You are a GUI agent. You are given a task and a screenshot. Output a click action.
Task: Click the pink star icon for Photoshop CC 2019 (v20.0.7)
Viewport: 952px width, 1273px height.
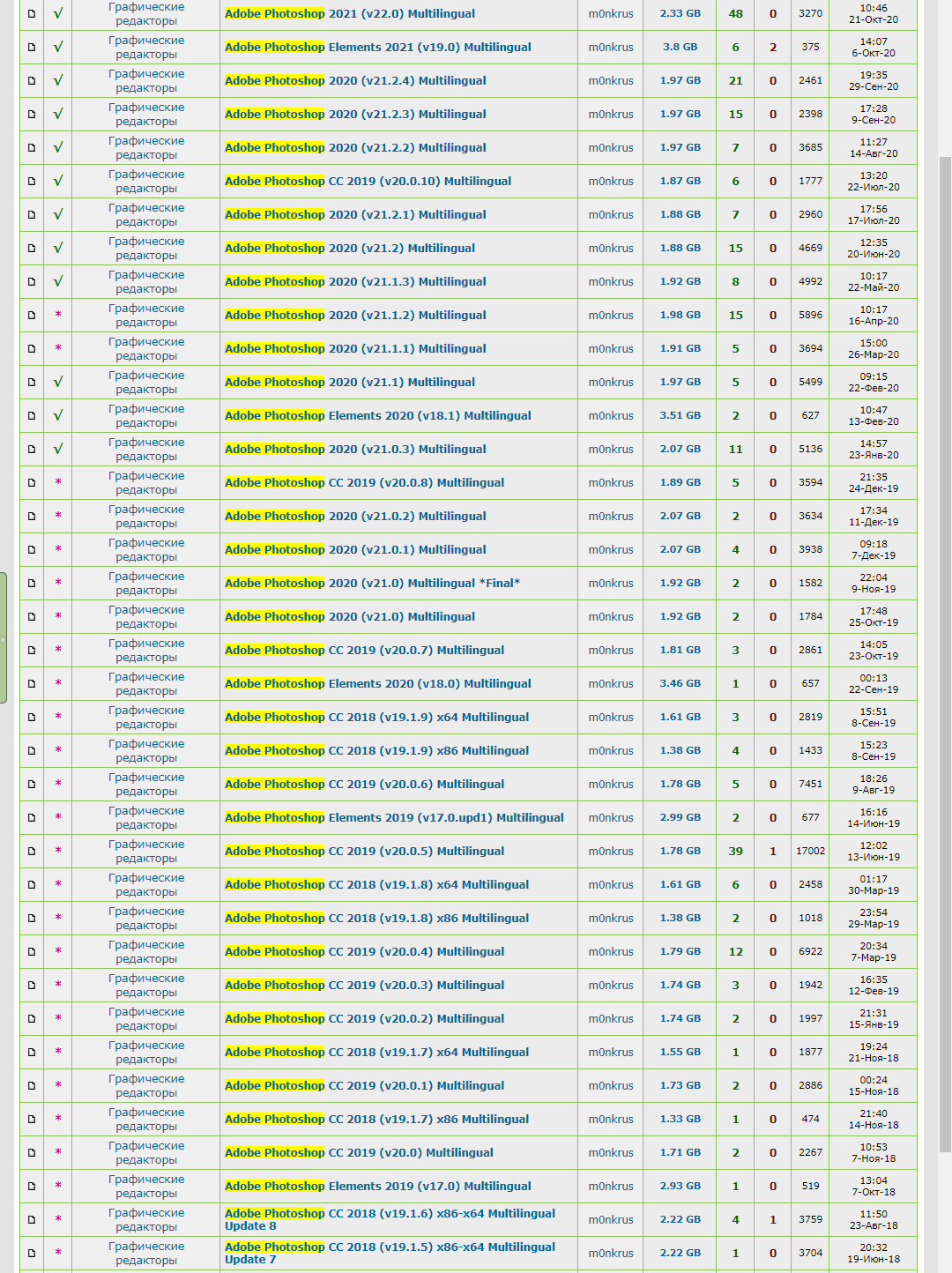[58, 650]
